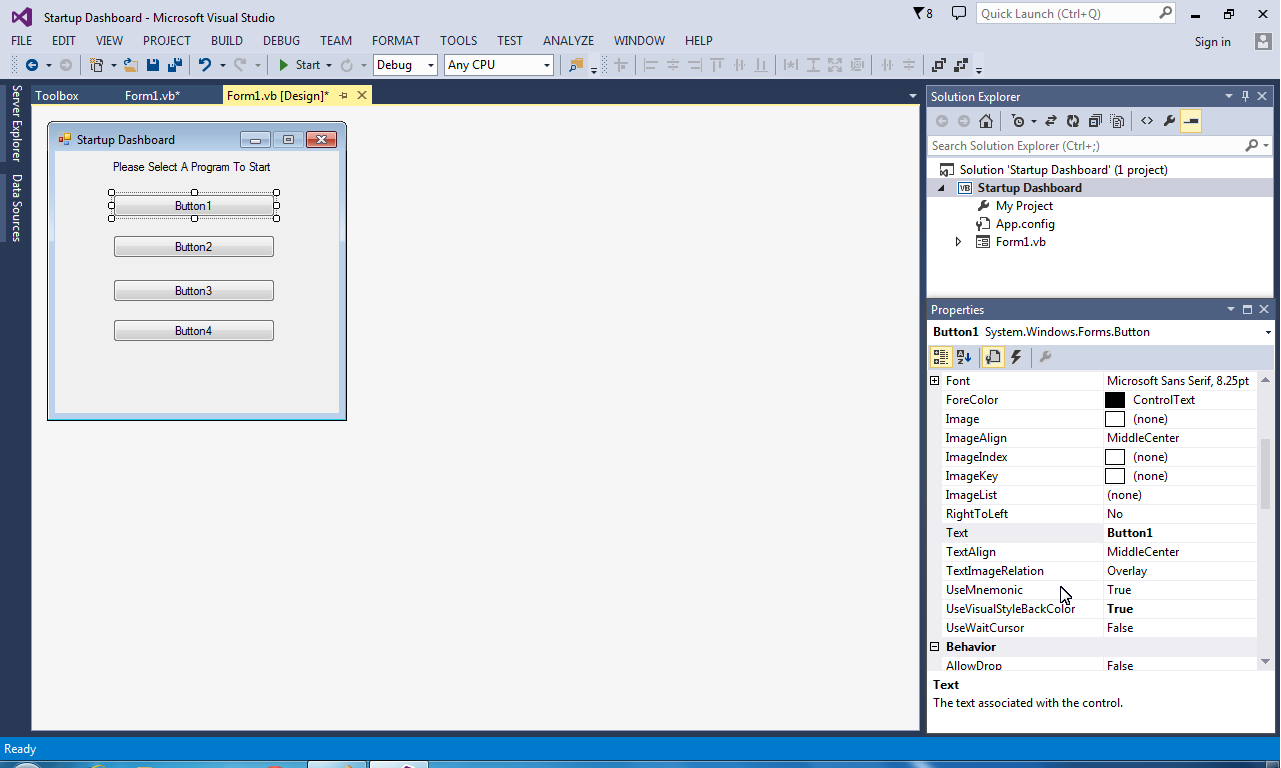This screenshot has width=1281, height=768.
Task: Click the notifications flag icon
Action: pos(923,14)
